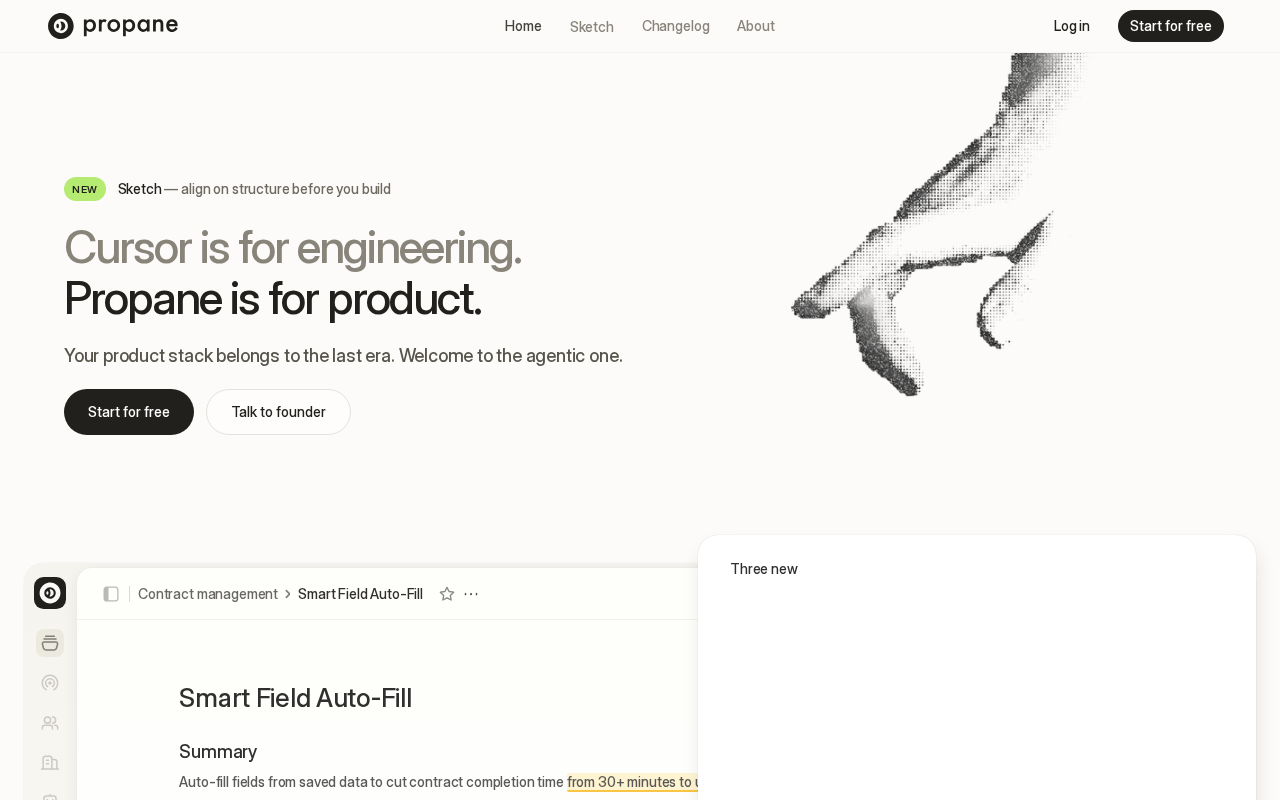Star the Smart Field Auto-Fill document
1280x800 pixels.
click(x=447, y=594)
